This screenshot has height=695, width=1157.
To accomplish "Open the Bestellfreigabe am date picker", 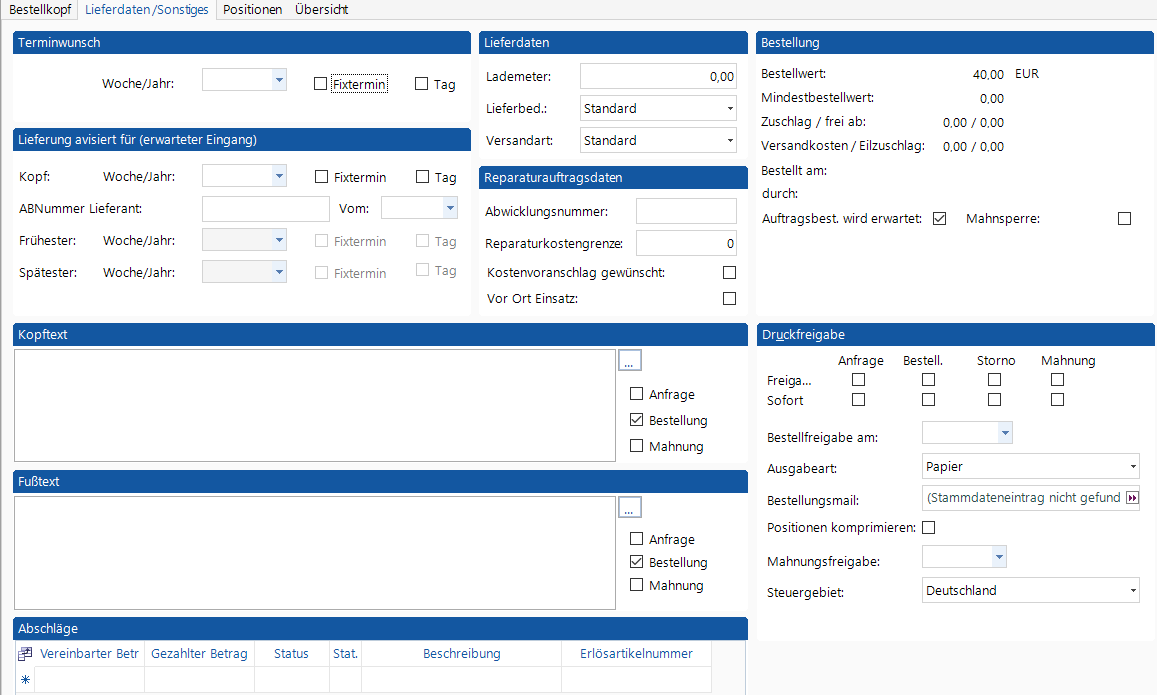I will point(1004,433).
